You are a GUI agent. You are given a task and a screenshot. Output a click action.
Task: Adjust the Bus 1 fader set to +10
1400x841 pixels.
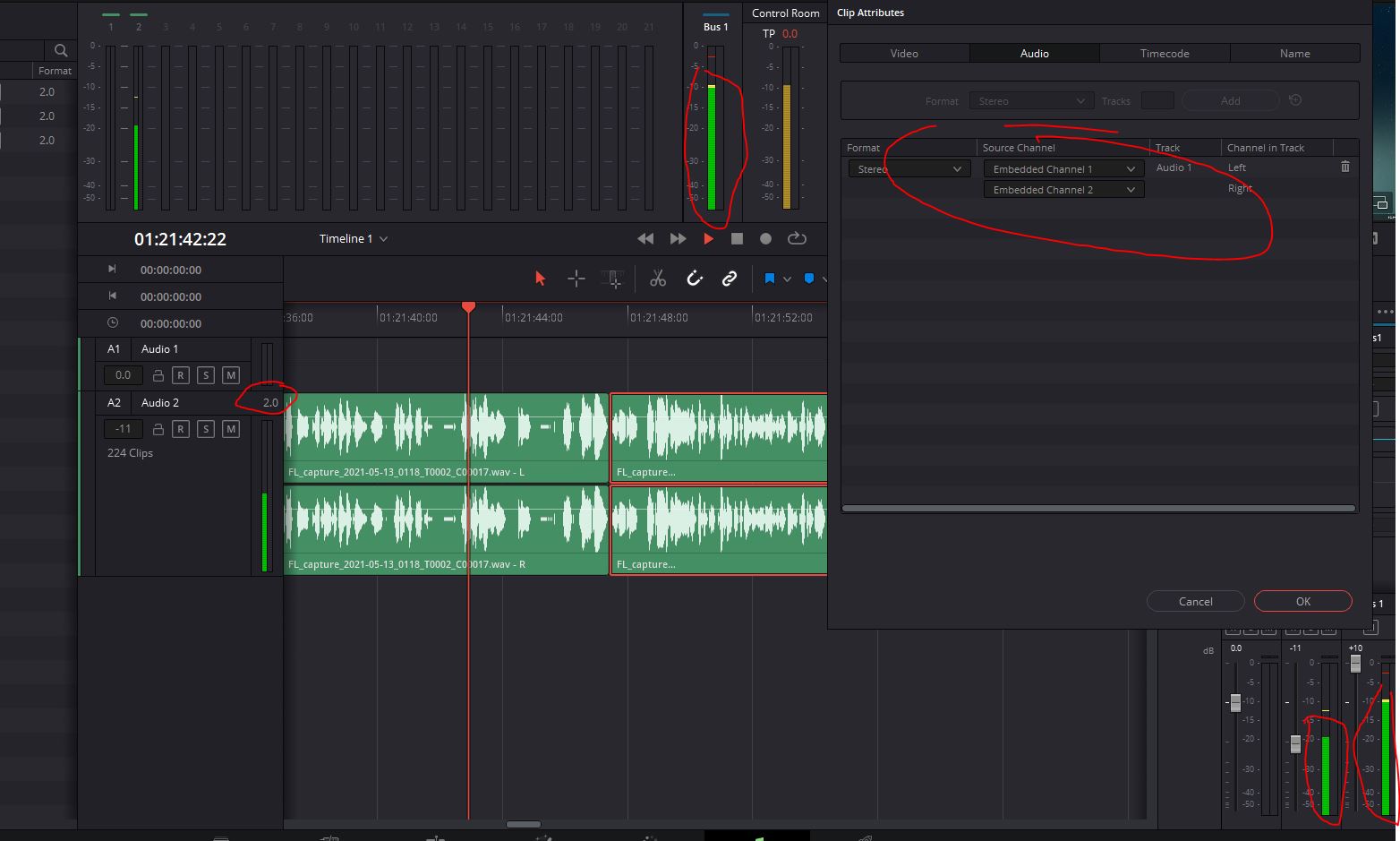tap(1355, 664)
